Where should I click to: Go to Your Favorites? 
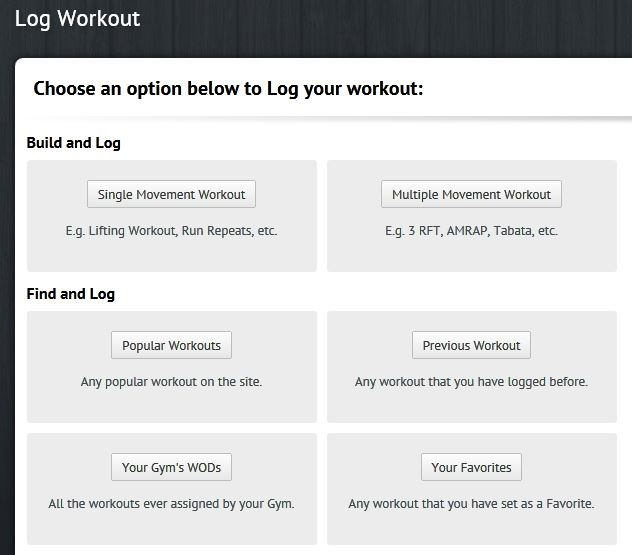tap(471, 467)
